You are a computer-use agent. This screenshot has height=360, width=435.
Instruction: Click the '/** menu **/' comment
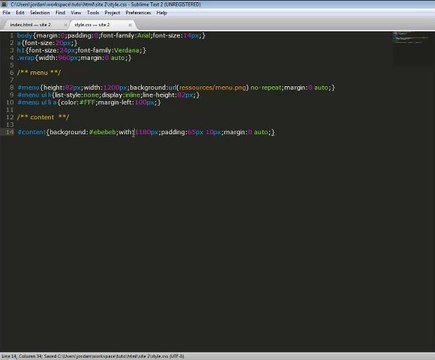[x=39, y=73]
